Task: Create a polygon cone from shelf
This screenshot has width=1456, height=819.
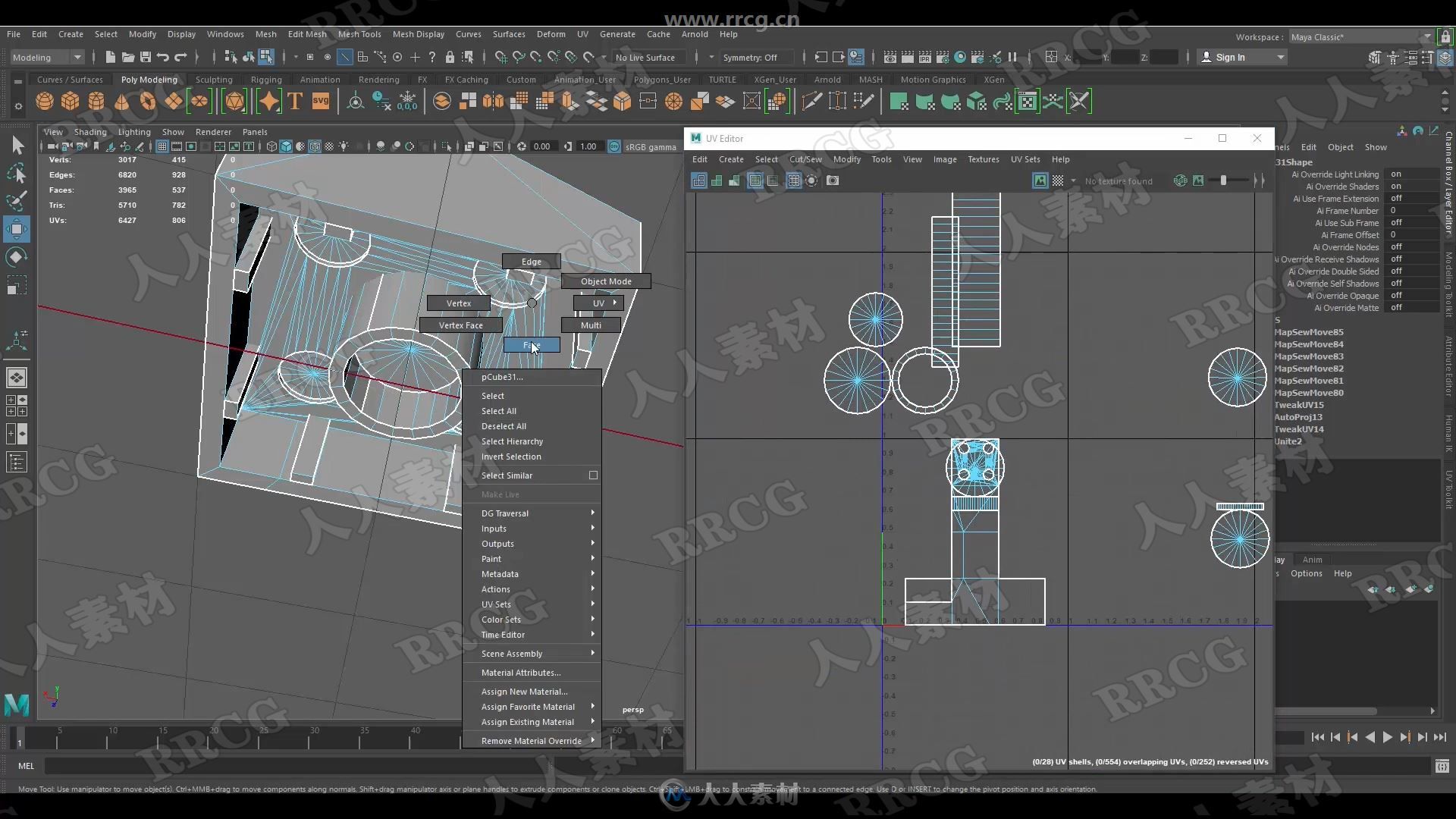Action: click(x=121, y=101)
